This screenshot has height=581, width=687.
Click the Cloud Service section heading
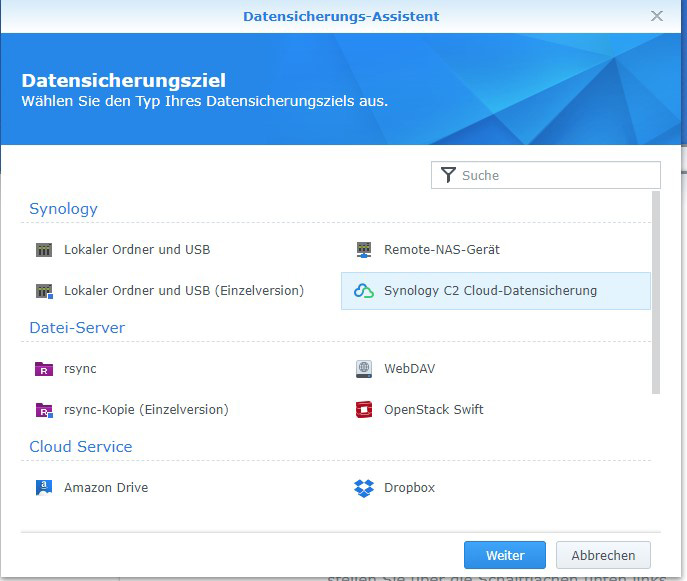[81, 446]
